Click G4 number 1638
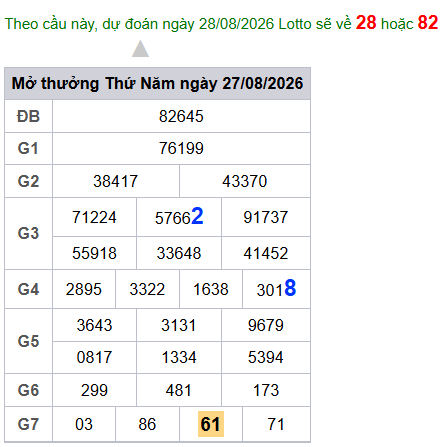 click(x=211, y=289)
